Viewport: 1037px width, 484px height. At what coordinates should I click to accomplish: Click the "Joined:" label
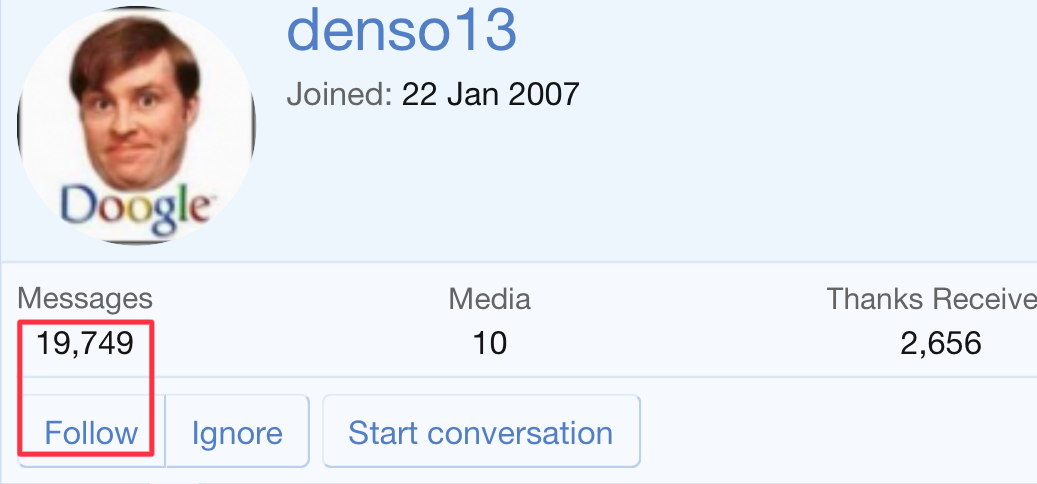coord(338,95)
